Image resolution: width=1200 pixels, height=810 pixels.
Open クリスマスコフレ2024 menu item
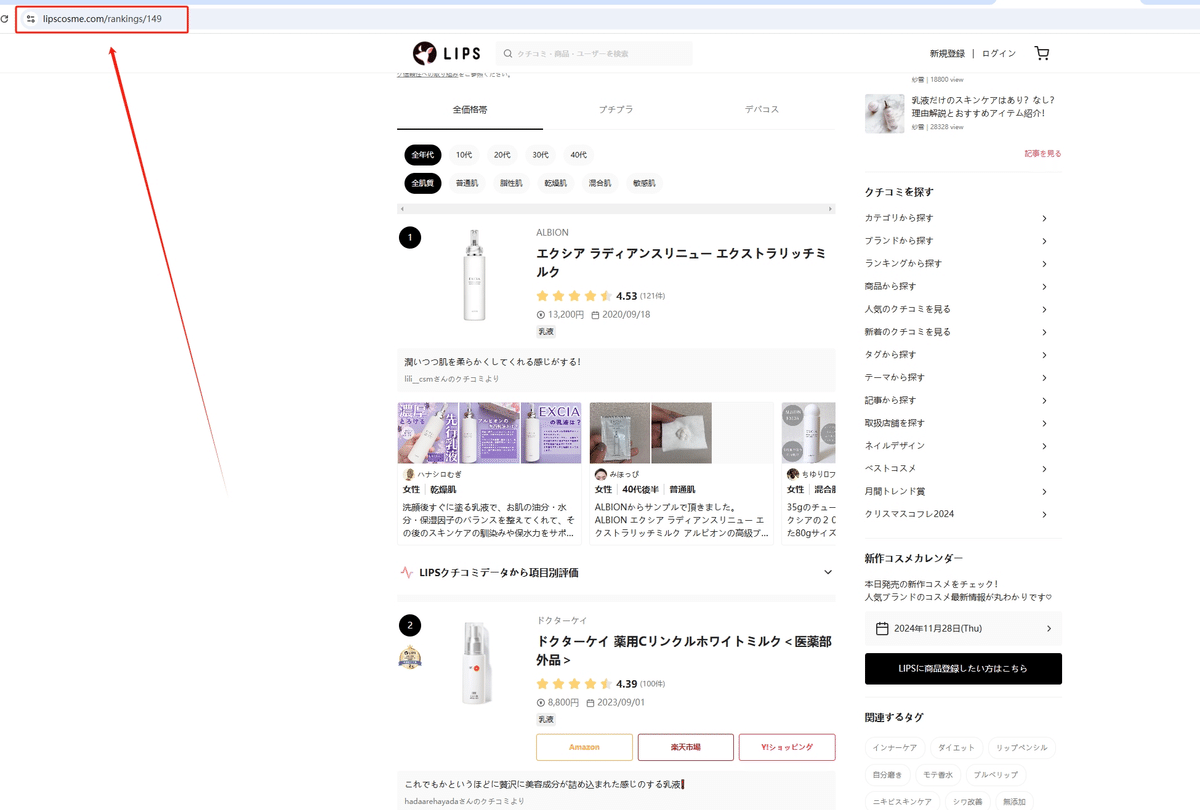coord(909,514)
